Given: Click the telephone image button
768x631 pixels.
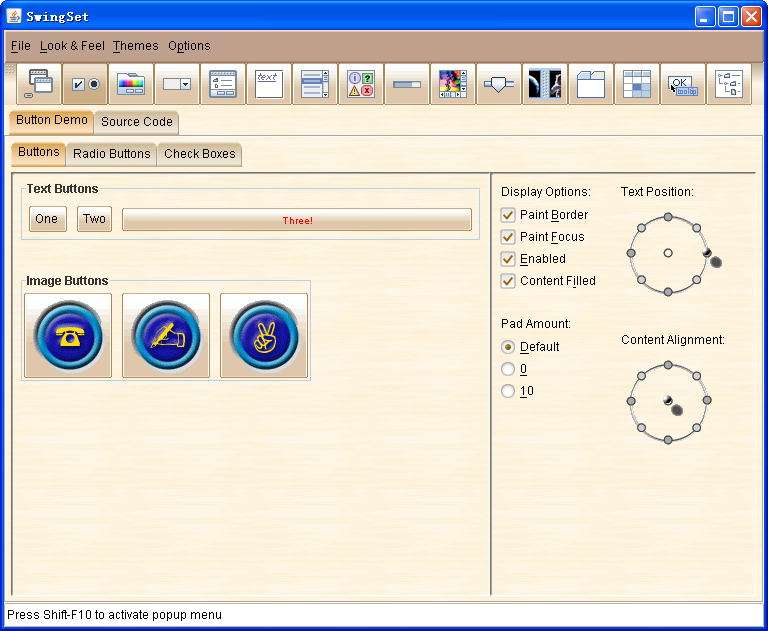Looking at the screenshot, I should coord(68,336).
